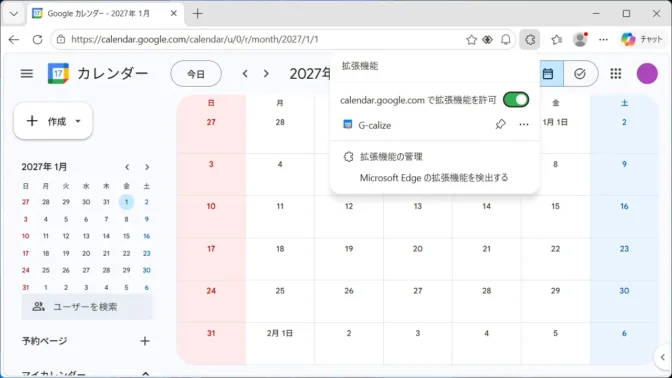The width and height of the screenshot is (672, 378).
Task: Select Wednesday 27 in main calendar
Action: click(x=418, y=291)
